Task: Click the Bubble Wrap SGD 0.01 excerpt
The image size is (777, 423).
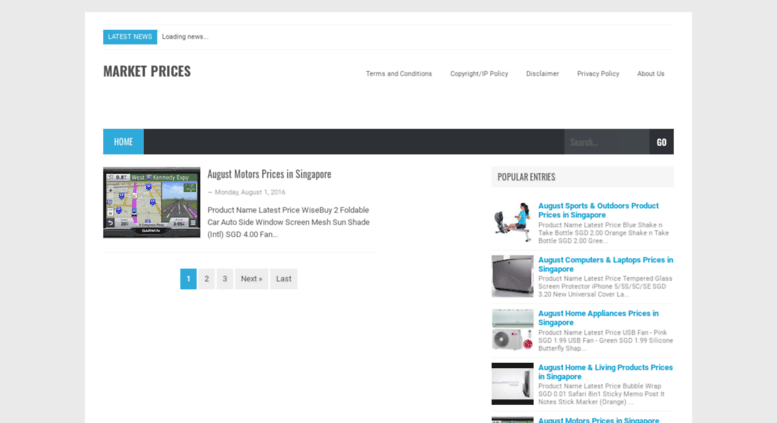Action: (601, 394)
